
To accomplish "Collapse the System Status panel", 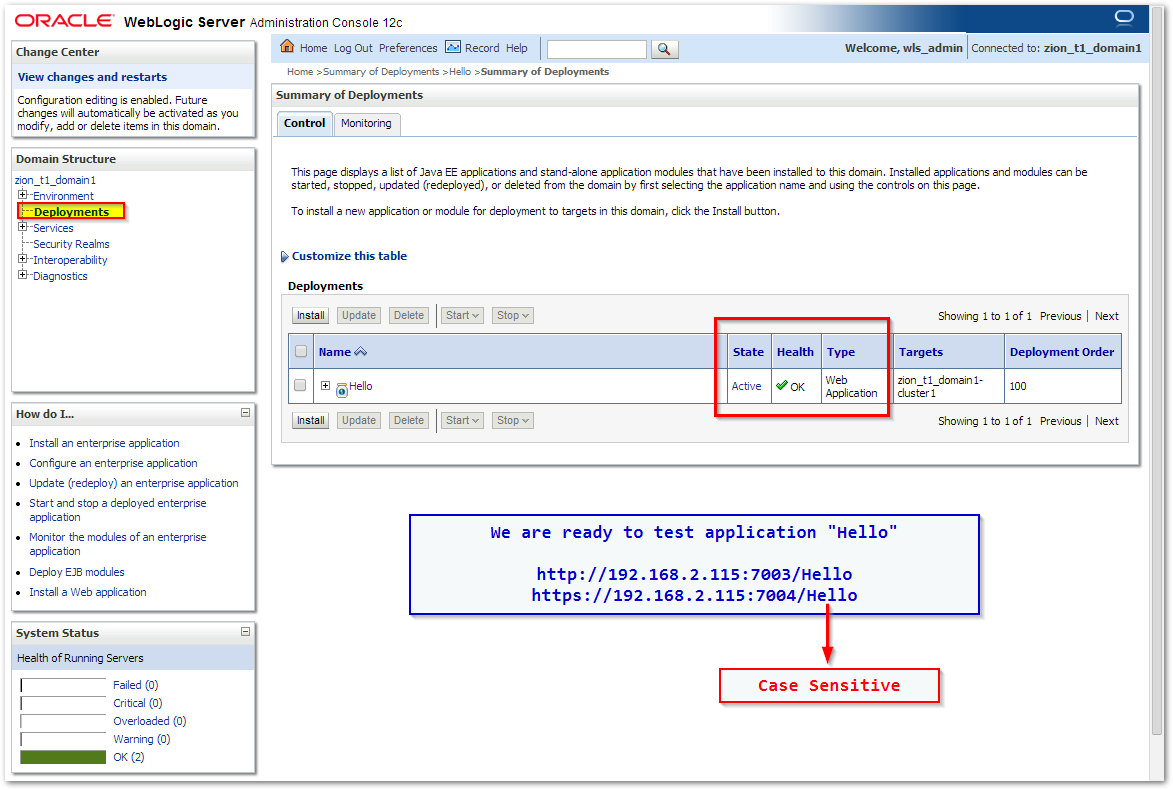I will [x=245, y=632].
